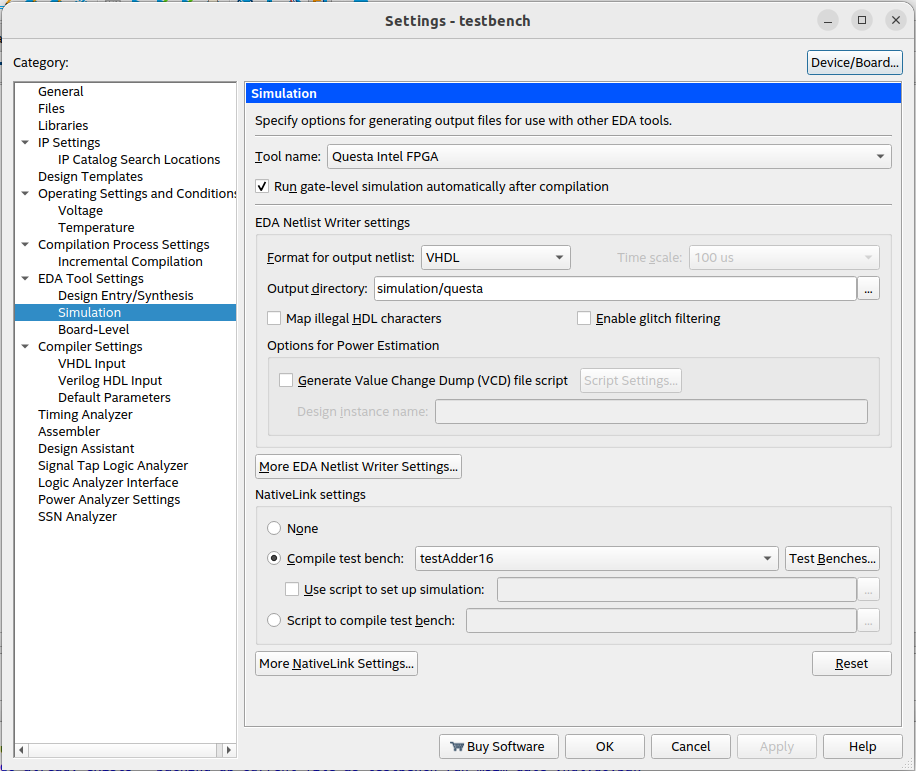Open More EDA Netlist Writer Settings
Screen dimensions: 916x771
(x=358, y=467)
